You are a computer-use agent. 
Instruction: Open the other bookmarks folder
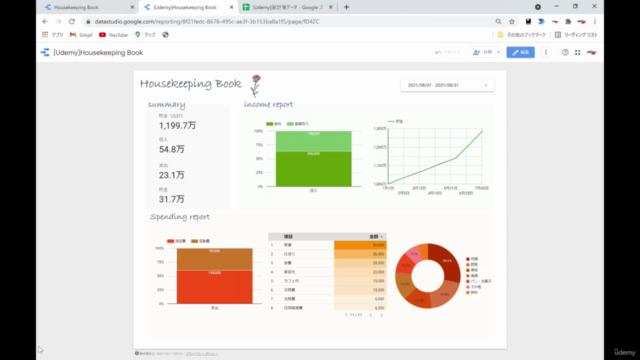(521, 35)
